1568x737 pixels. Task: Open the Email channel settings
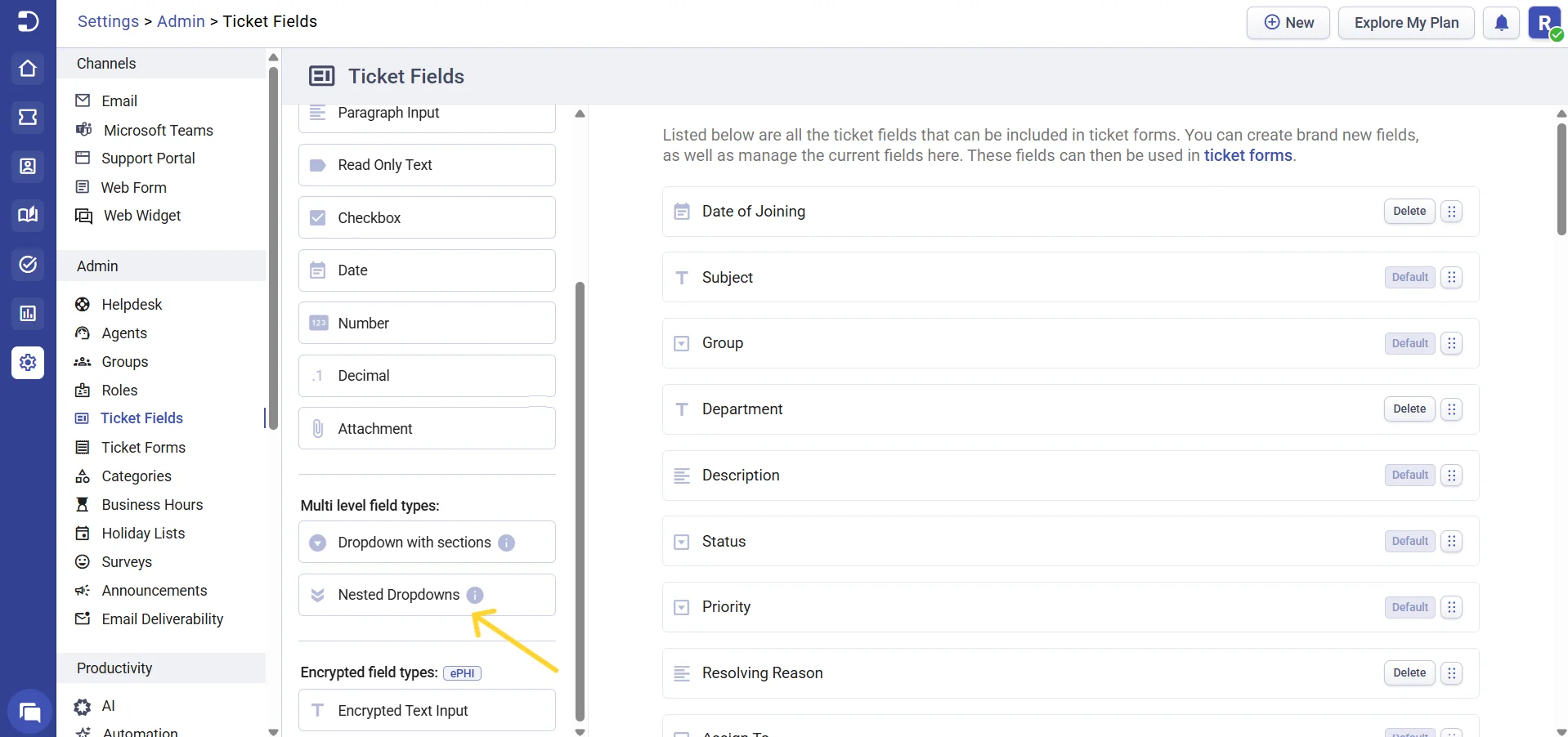click(x=119, y=101)
